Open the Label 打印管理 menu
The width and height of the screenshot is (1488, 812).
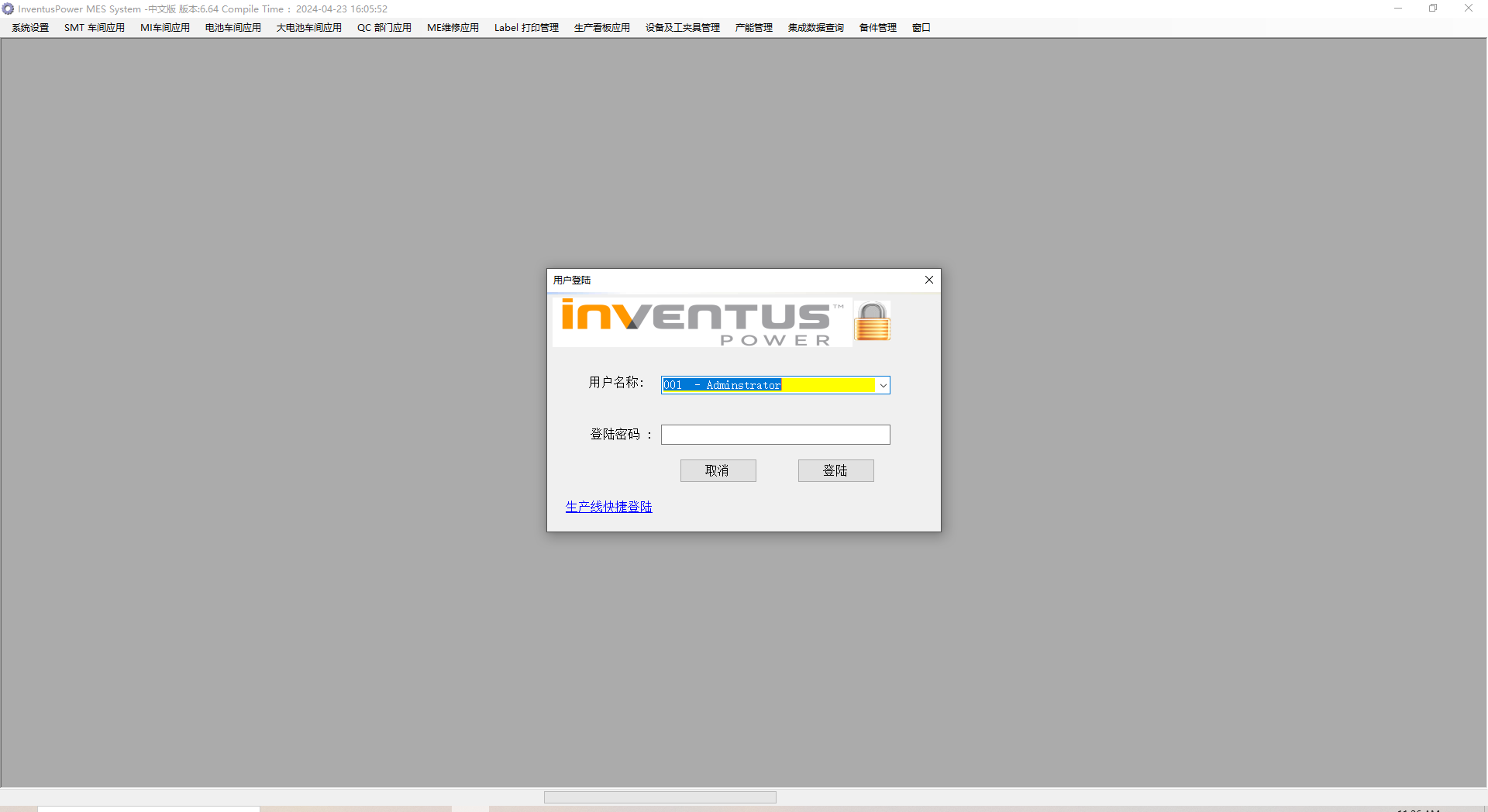pos(527,28)
